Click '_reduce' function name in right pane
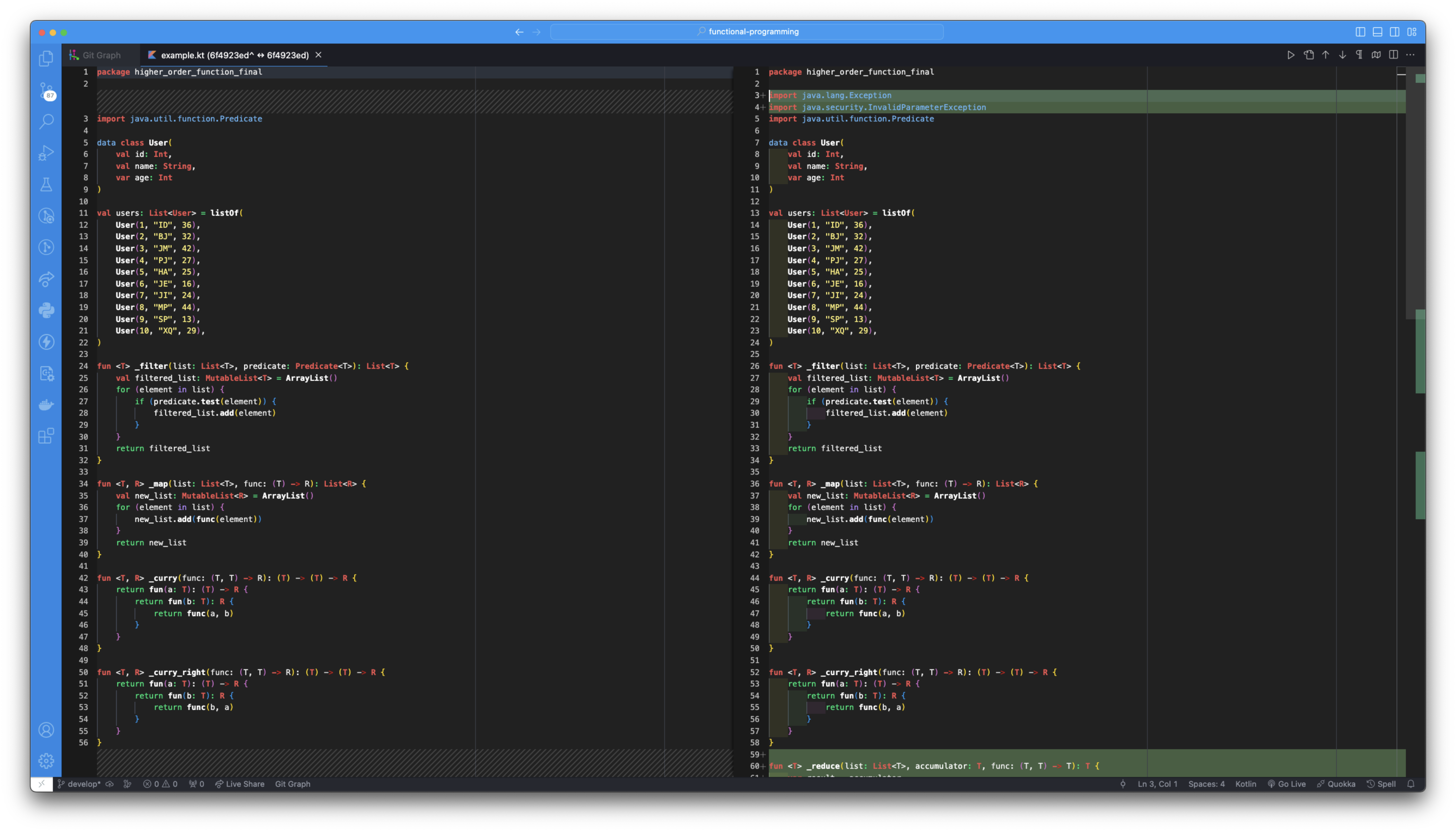The height and width of the screenshot is (832, 1456). [823, 766]
